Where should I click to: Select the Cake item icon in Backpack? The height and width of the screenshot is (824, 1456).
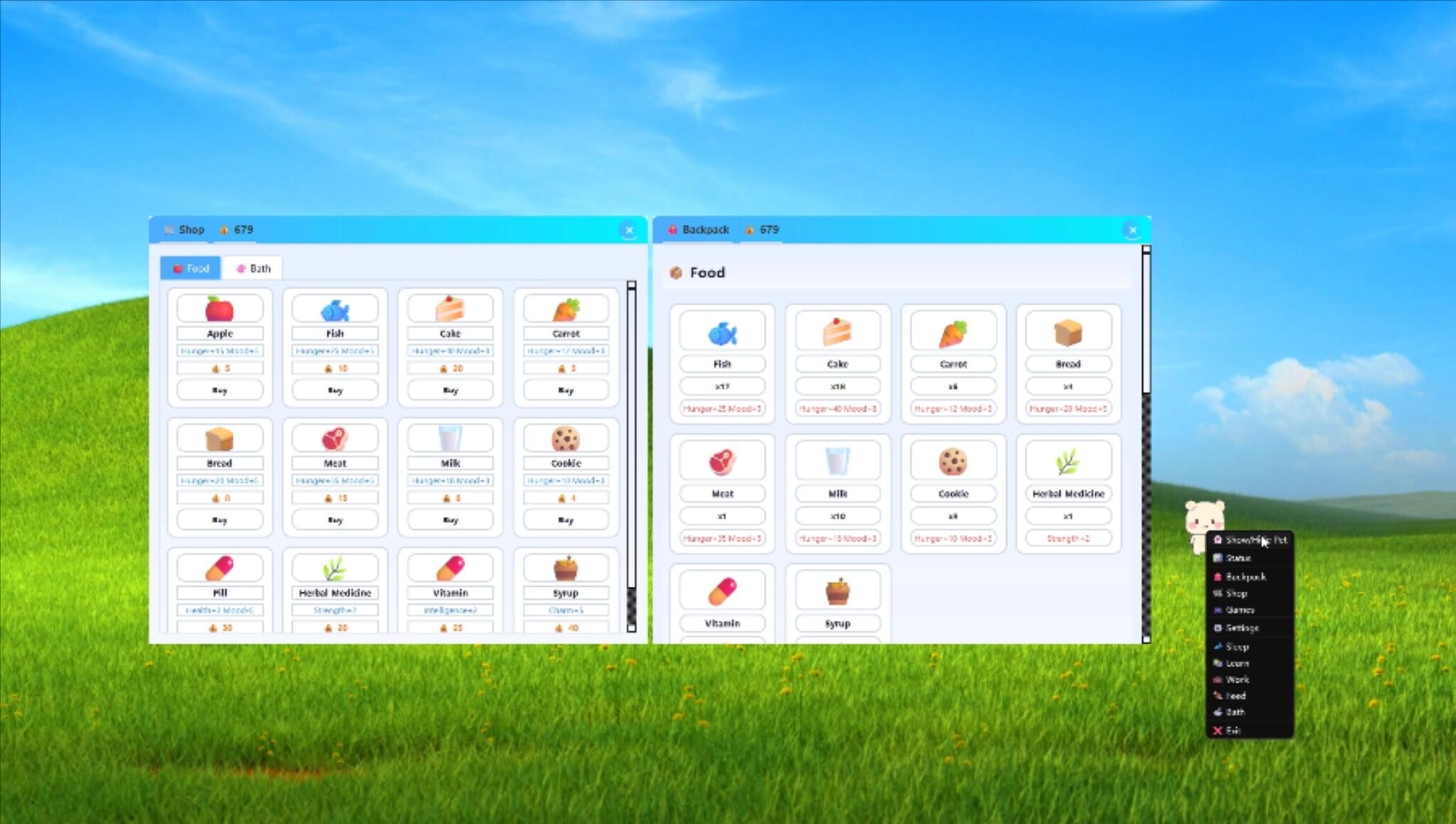[x=837, y=332]
